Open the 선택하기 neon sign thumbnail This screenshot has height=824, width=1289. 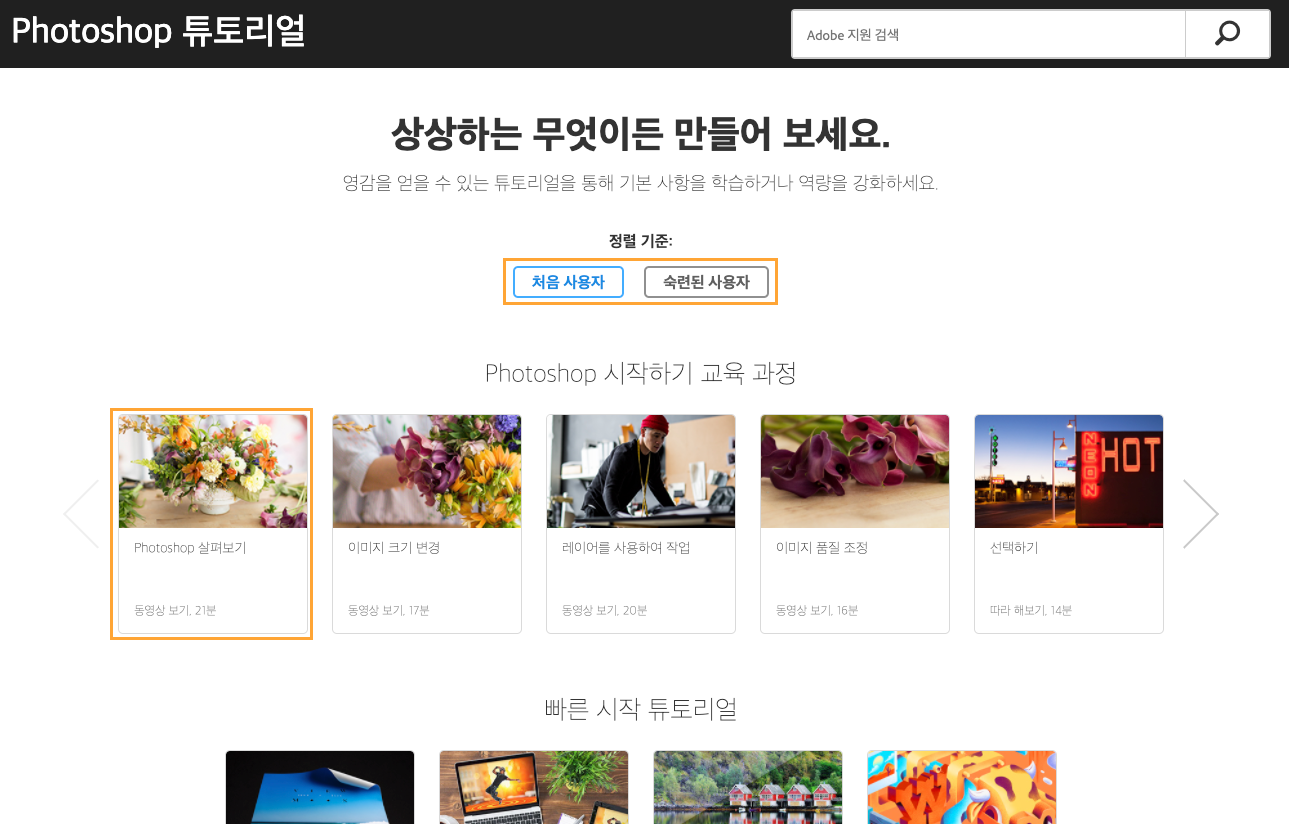(x=1069, y=471)
